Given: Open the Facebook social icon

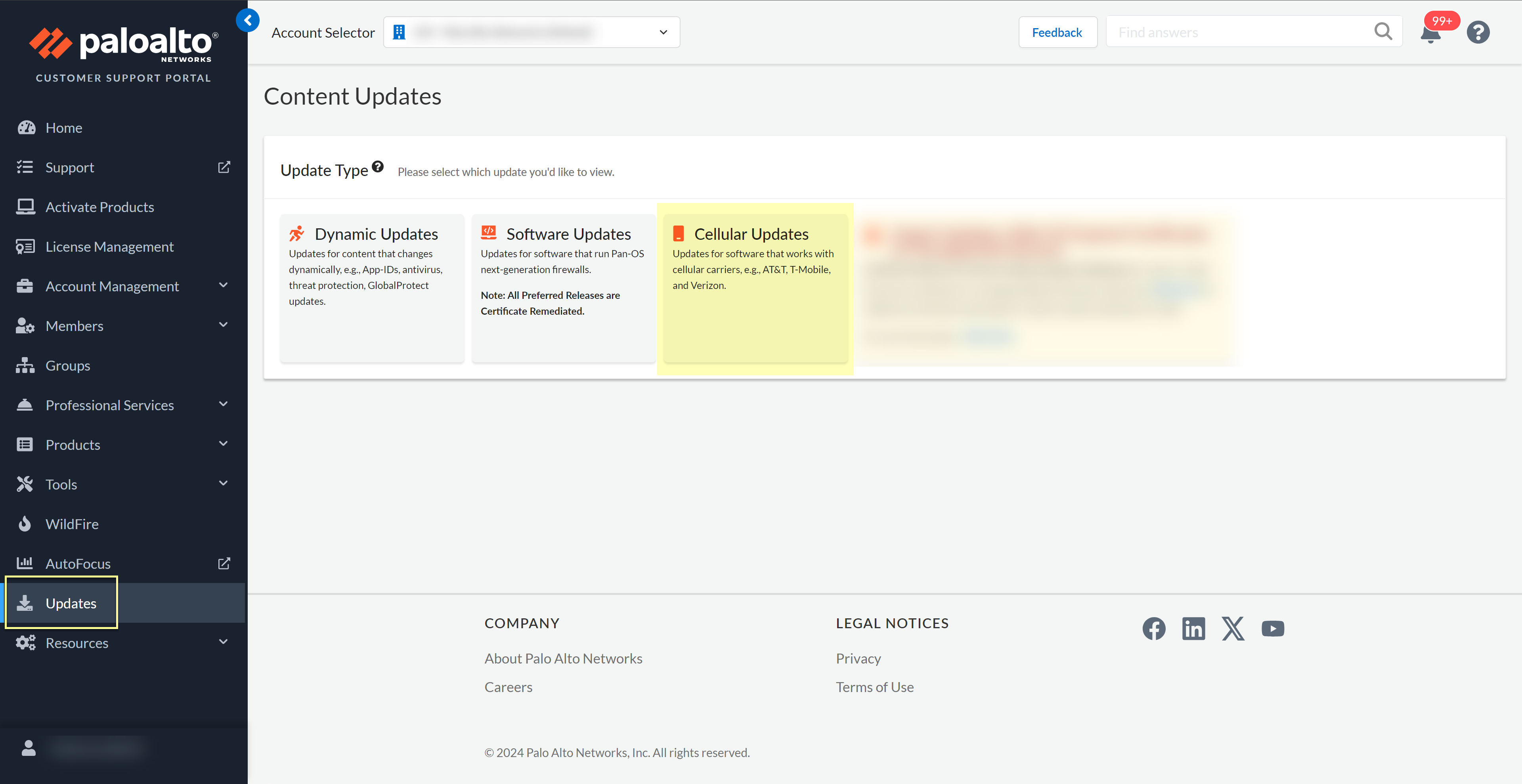Looking at the screenshot, I should (1153, 629).
